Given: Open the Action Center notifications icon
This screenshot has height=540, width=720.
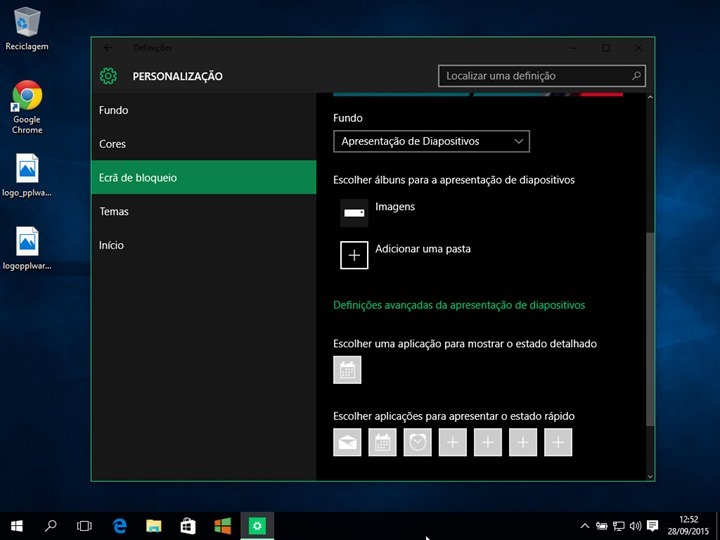Looking at the screenshot, I should pos(652,526).
